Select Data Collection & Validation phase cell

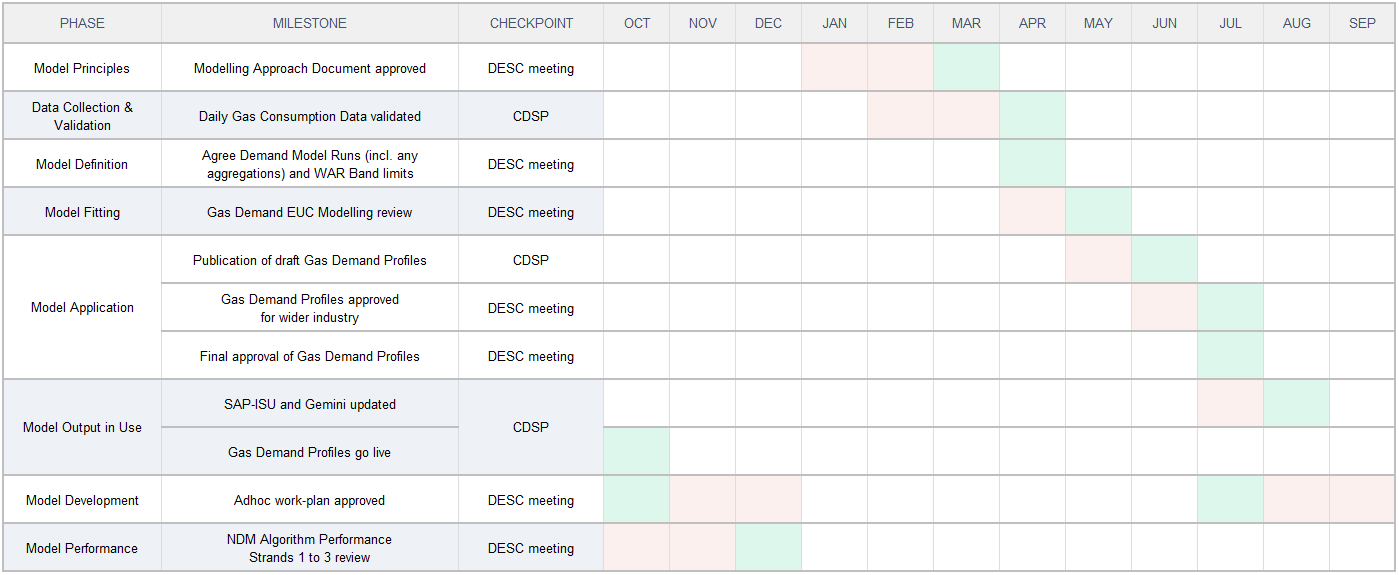[82, 116]
